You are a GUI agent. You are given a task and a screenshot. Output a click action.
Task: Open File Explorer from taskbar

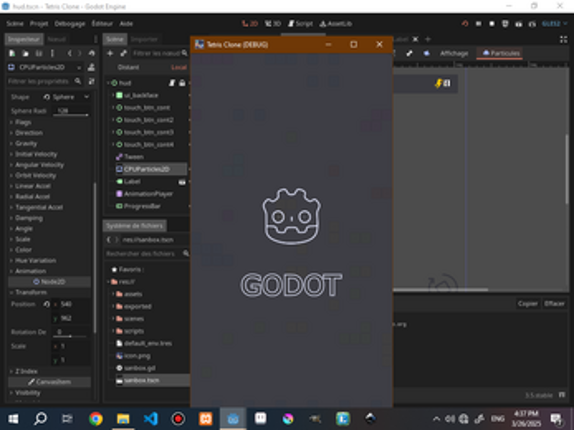123,418
